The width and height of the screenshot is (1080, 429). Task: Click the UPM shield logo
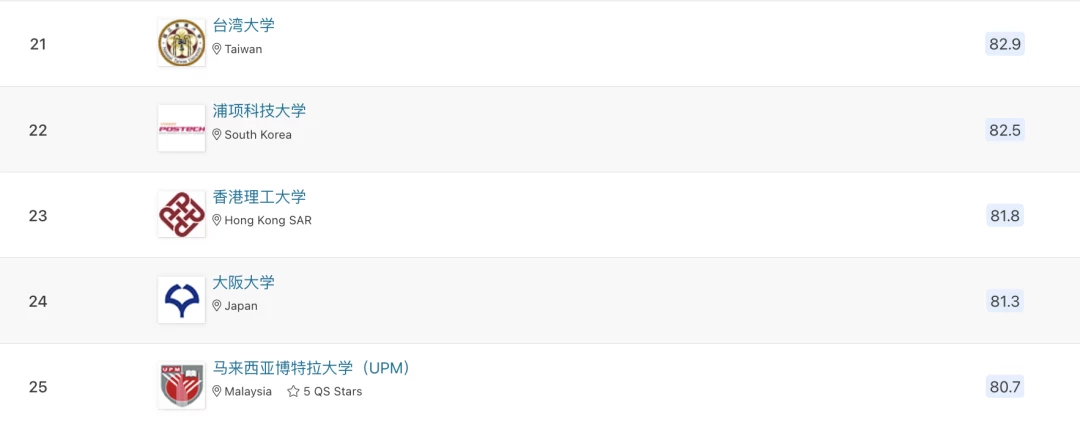click(x=181, y=386)
